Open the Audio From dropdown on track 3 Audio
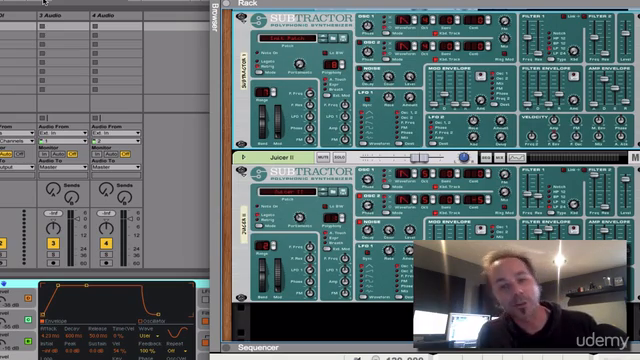This screenshot has width=640, height=360. click(x=63, y=133)
